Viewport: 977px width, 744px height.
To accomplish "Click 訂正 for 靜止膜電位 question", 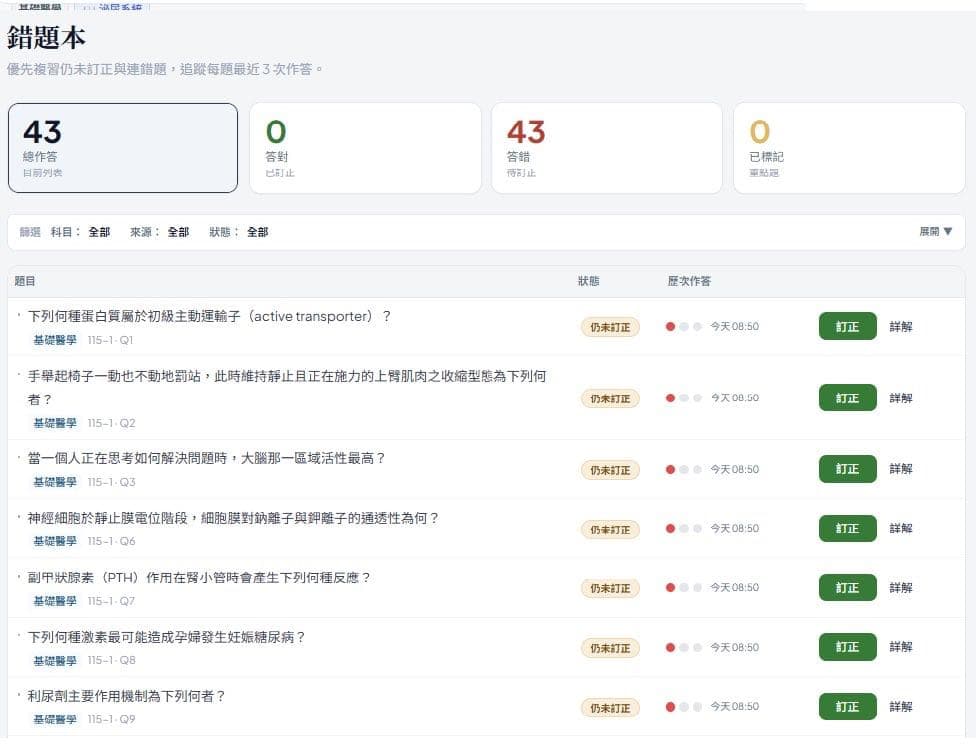I will click(847, 528).
